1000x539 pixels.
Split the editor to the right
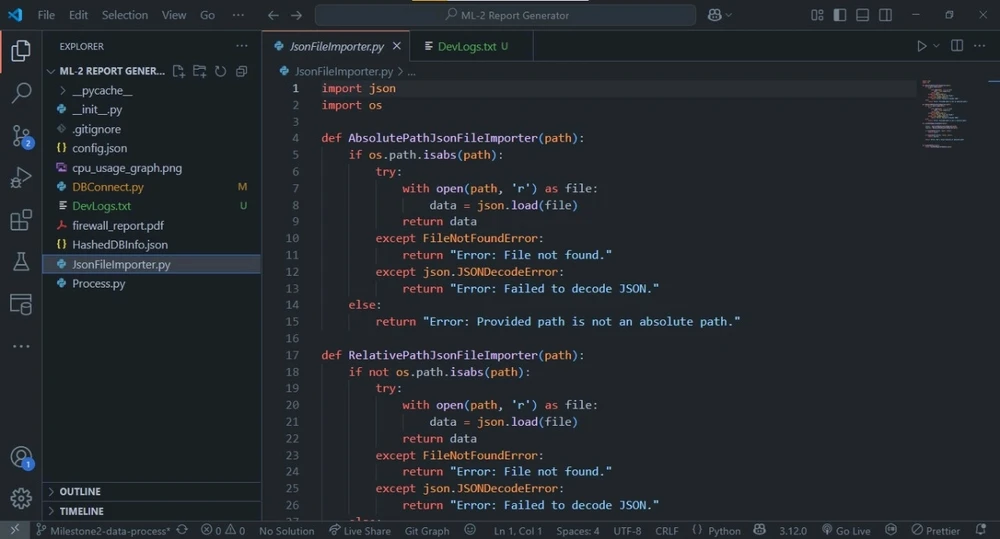point(957,46)
